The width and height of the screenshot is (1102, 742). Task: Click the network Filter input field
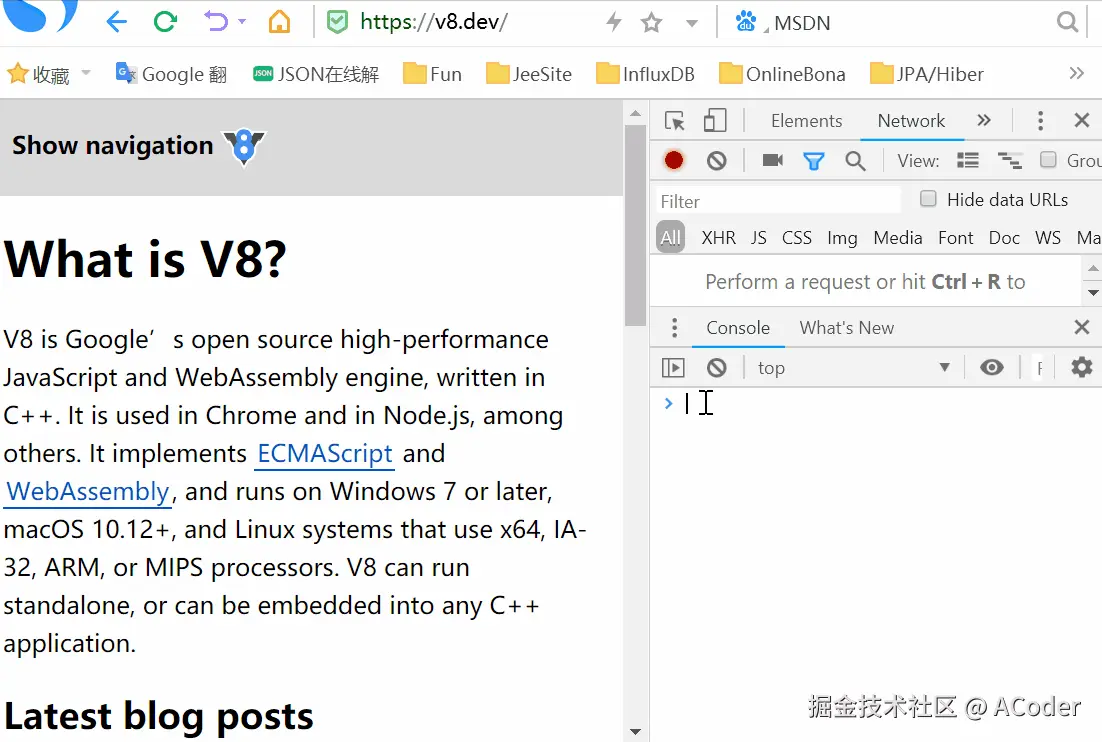click(x=777, y=201)
